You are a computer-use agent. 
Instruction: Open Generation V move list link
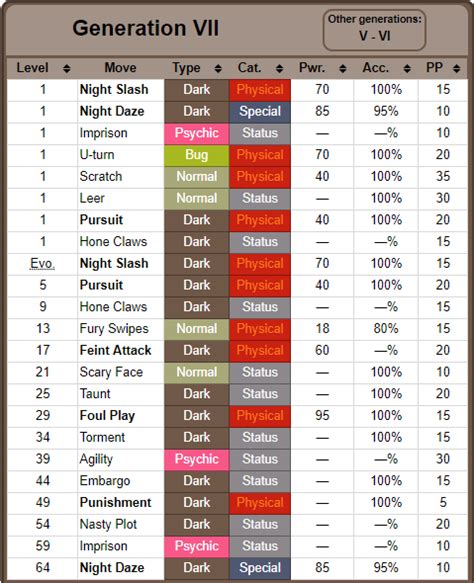coord(363,36)
